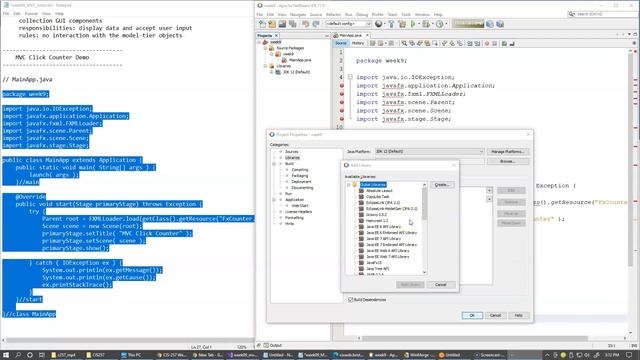The image size is (640, 360).
Task: Switch to the History editor tab
Action: point(358,43)
